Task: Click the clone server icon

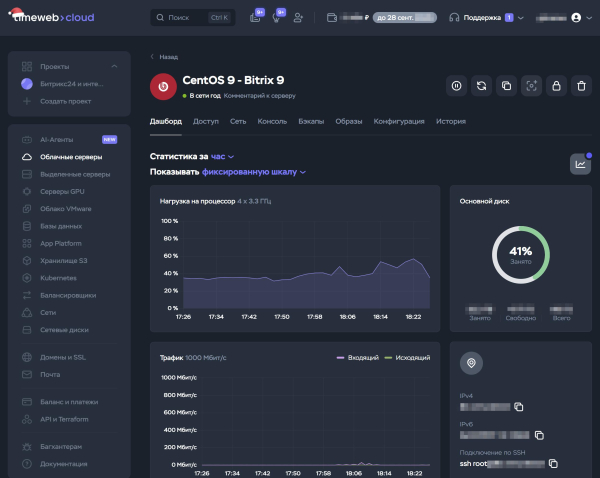Action: pos(506,87)
